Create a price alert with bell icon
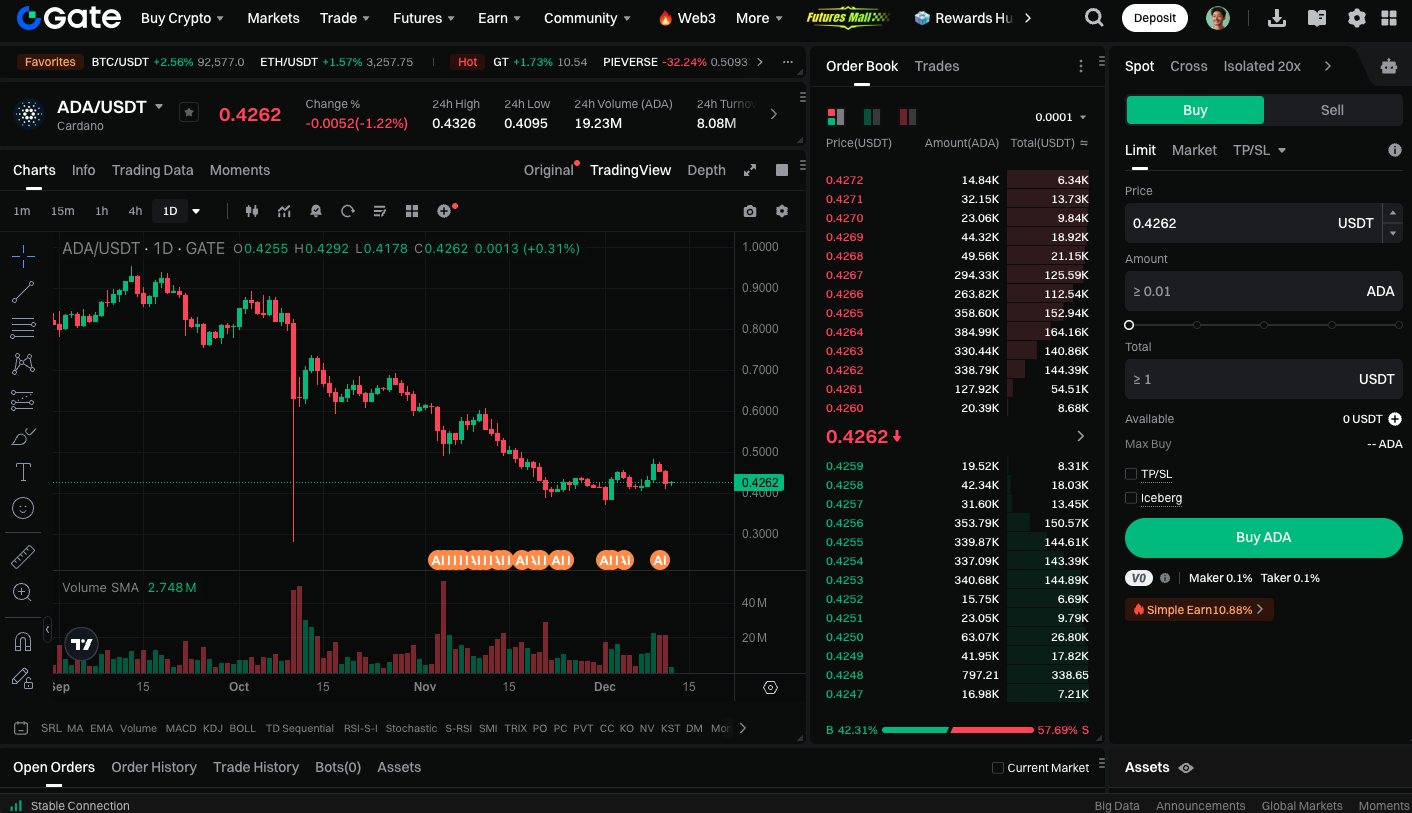The width and height of the screenshot is (1412, 813). point(316,211)
